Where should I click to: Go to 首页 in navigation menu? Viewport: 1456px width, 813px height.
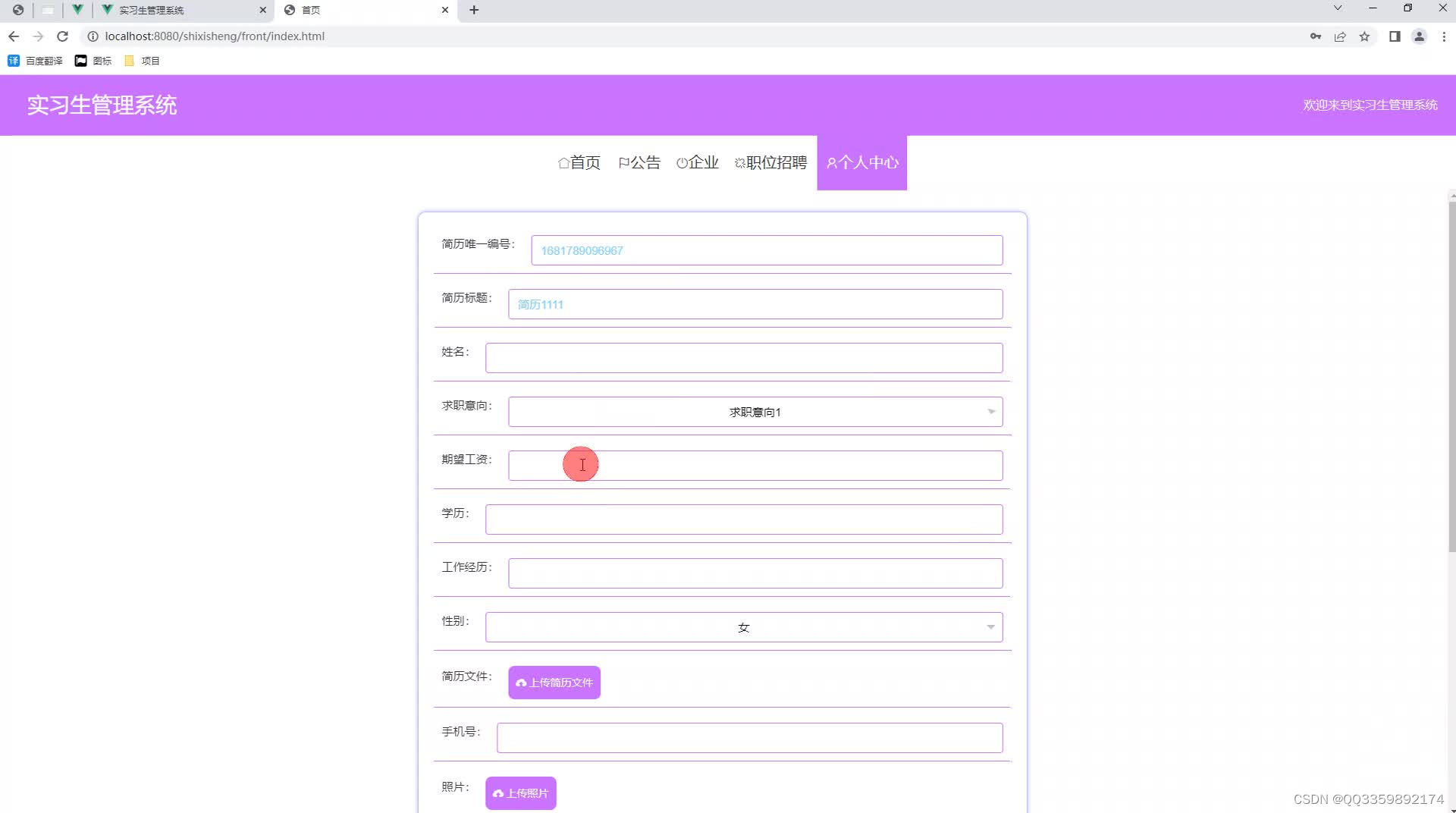(579, 162)
